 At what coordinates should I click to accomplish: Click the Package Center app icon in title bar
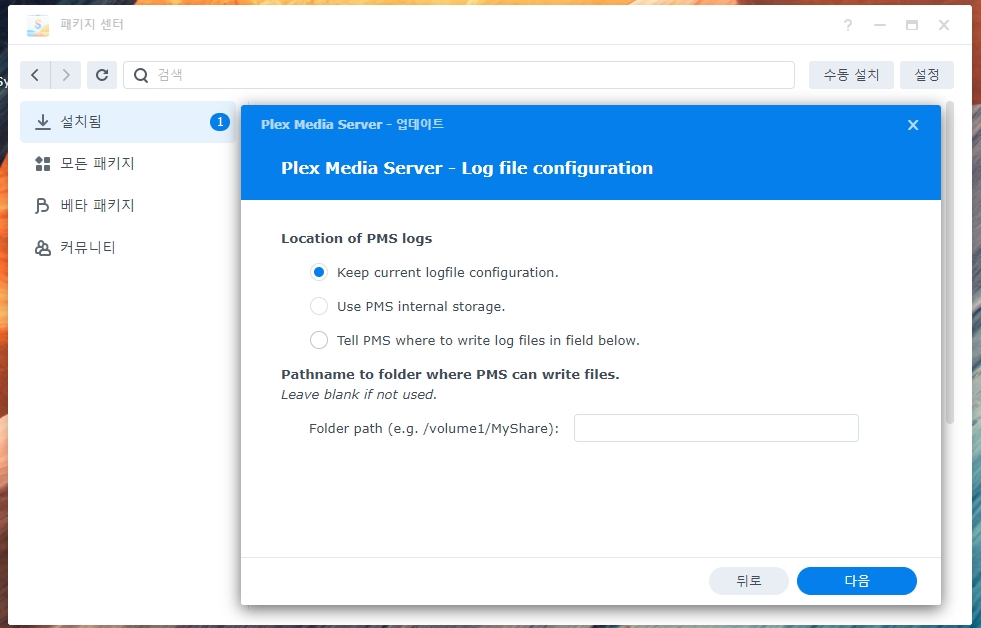coord(38,25)
